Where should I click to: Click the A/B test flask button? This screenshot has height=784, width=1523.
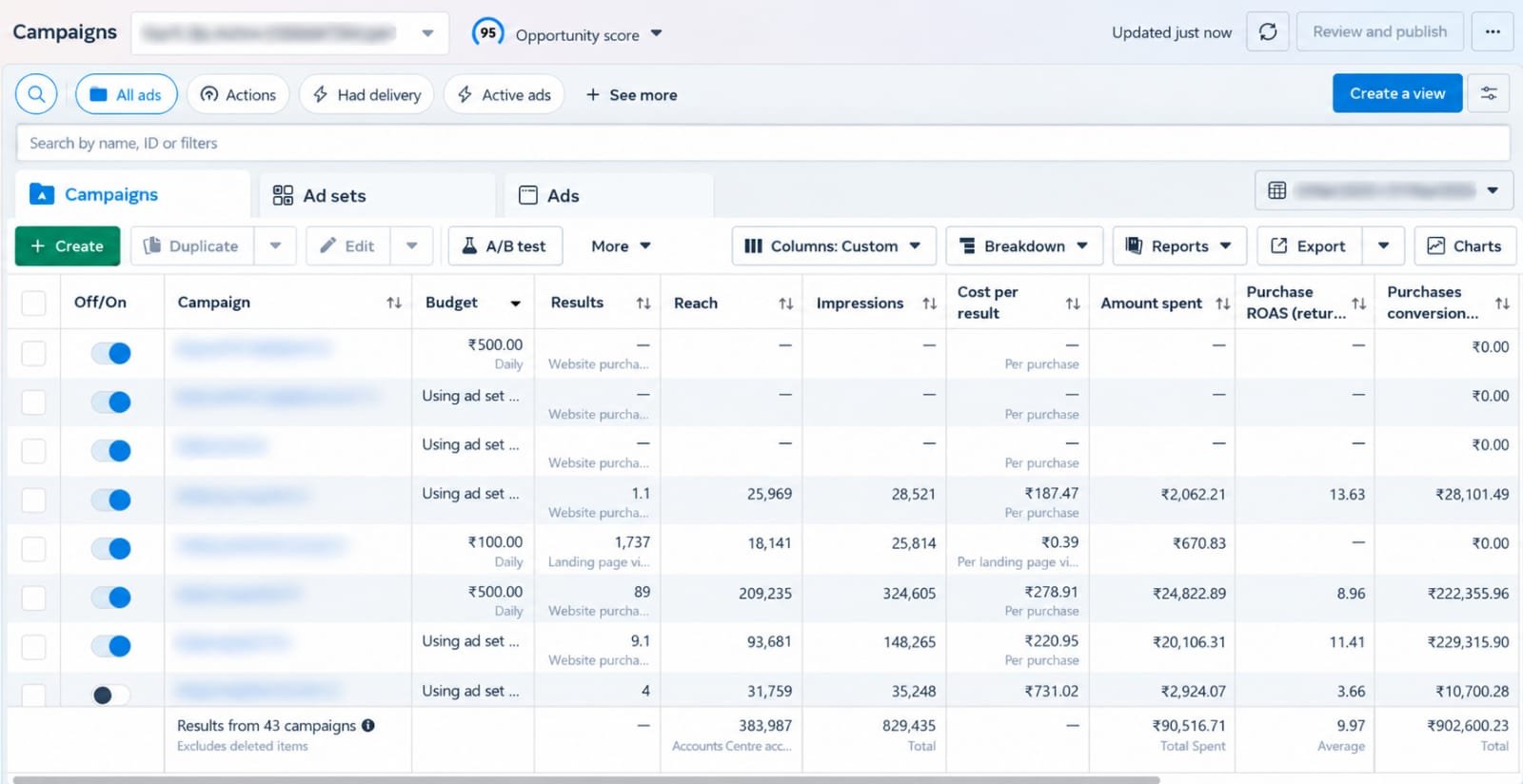click(x=504, y=245)
